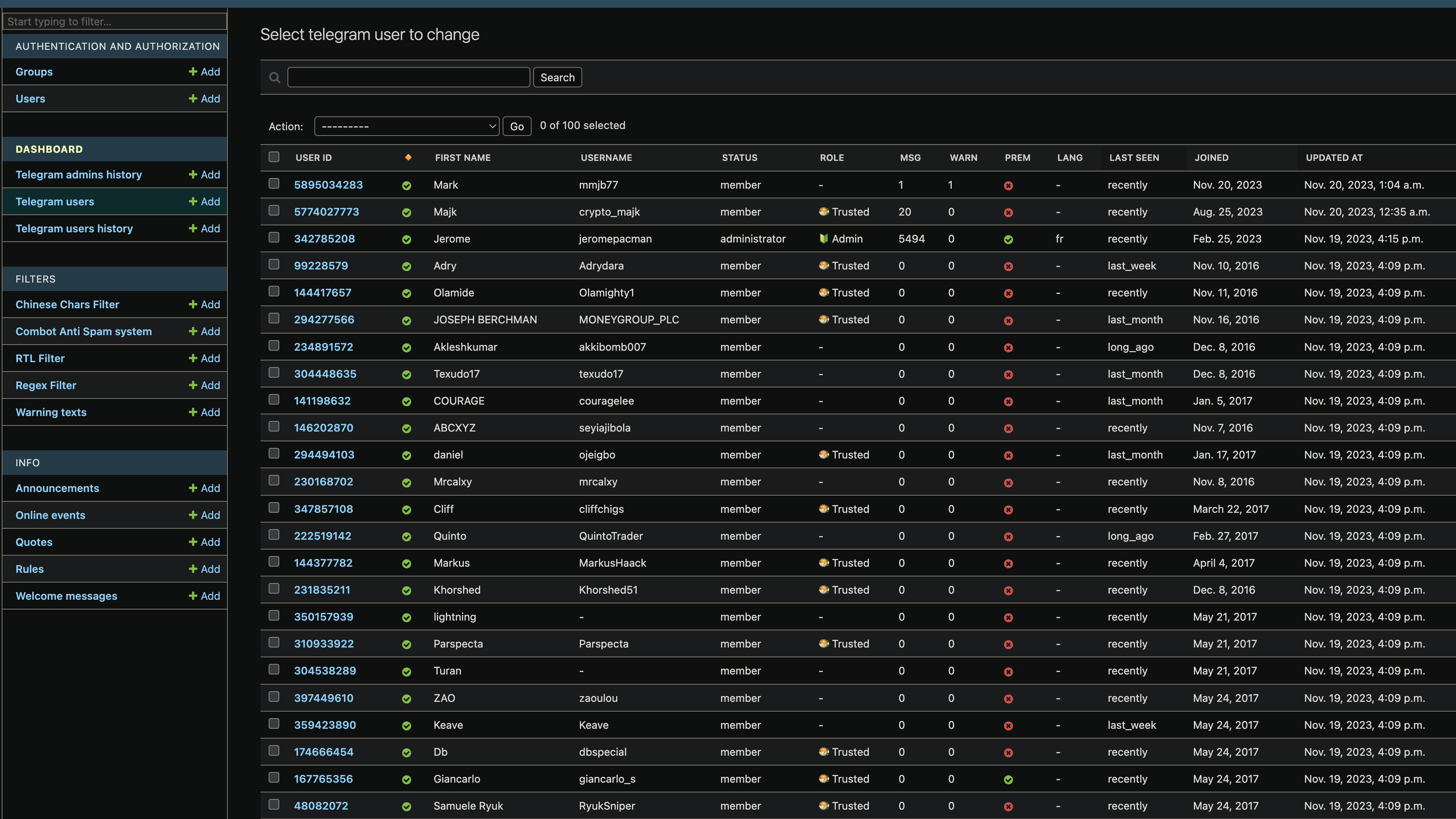This screenshot has height=819, width=1456.
Task: Click Add next to Chinese Chars Filter
Action: (205, 305)
